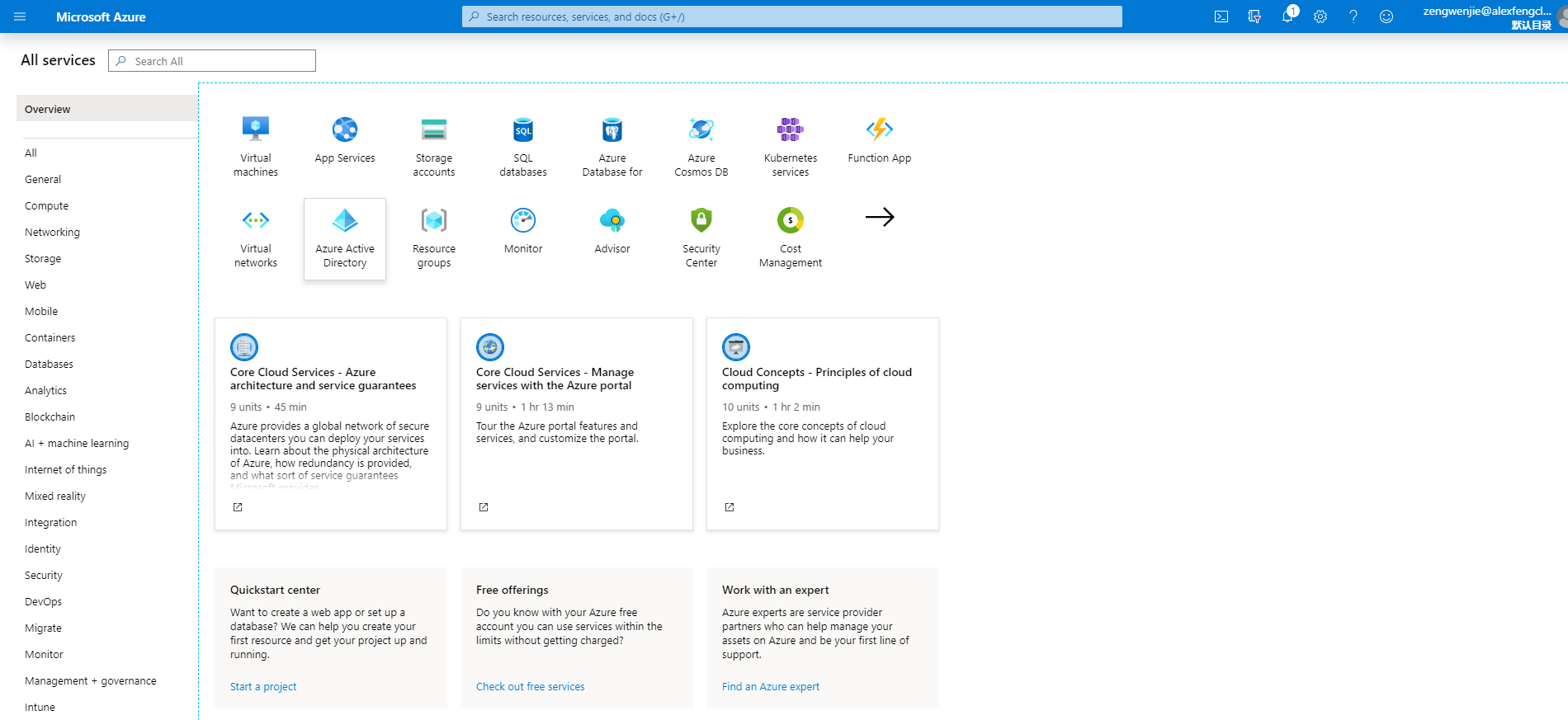Screen dimensions: 1568x720
Task: Select the Migrate category
Action: (43, 628)
